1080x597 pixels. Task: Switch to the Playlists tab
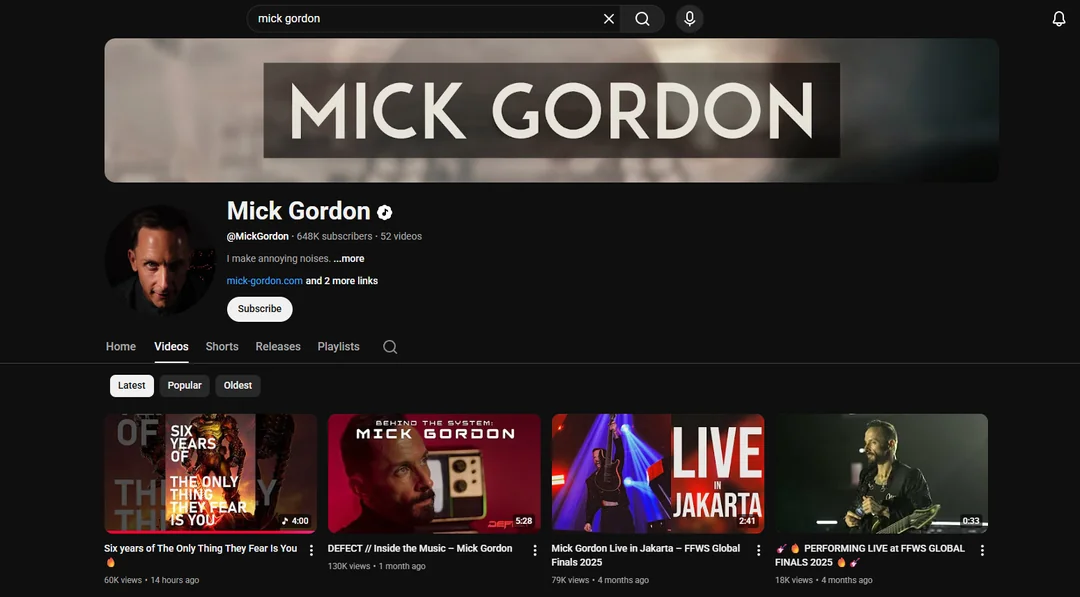pos(338,346)
